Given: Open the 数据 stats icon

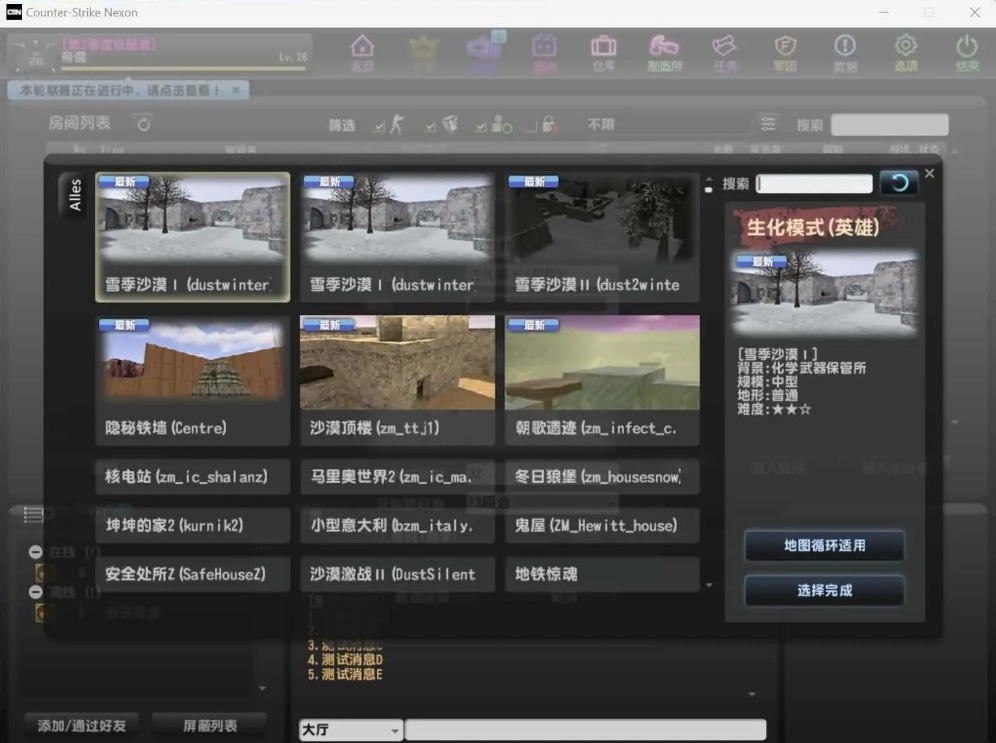Looking at the screenshot, I should [x=845, y=52].
